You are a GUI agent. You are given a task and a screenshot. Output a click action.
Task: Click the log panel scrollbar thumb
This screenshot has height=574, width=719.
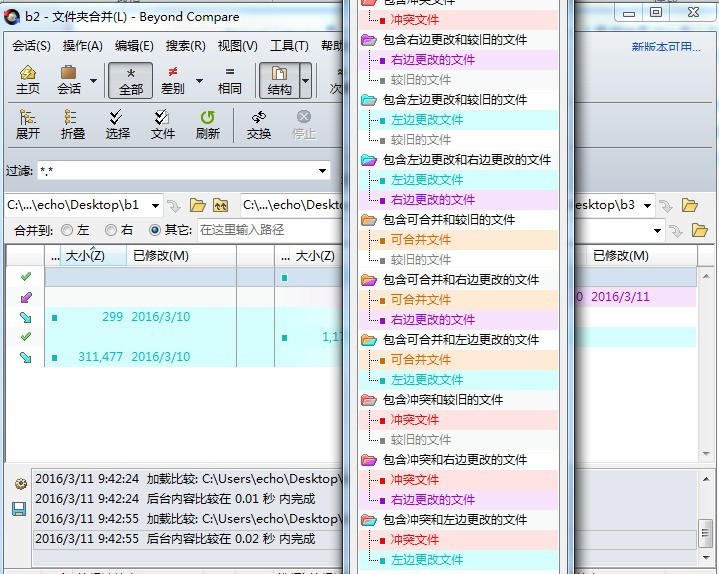tap(705, 533)
